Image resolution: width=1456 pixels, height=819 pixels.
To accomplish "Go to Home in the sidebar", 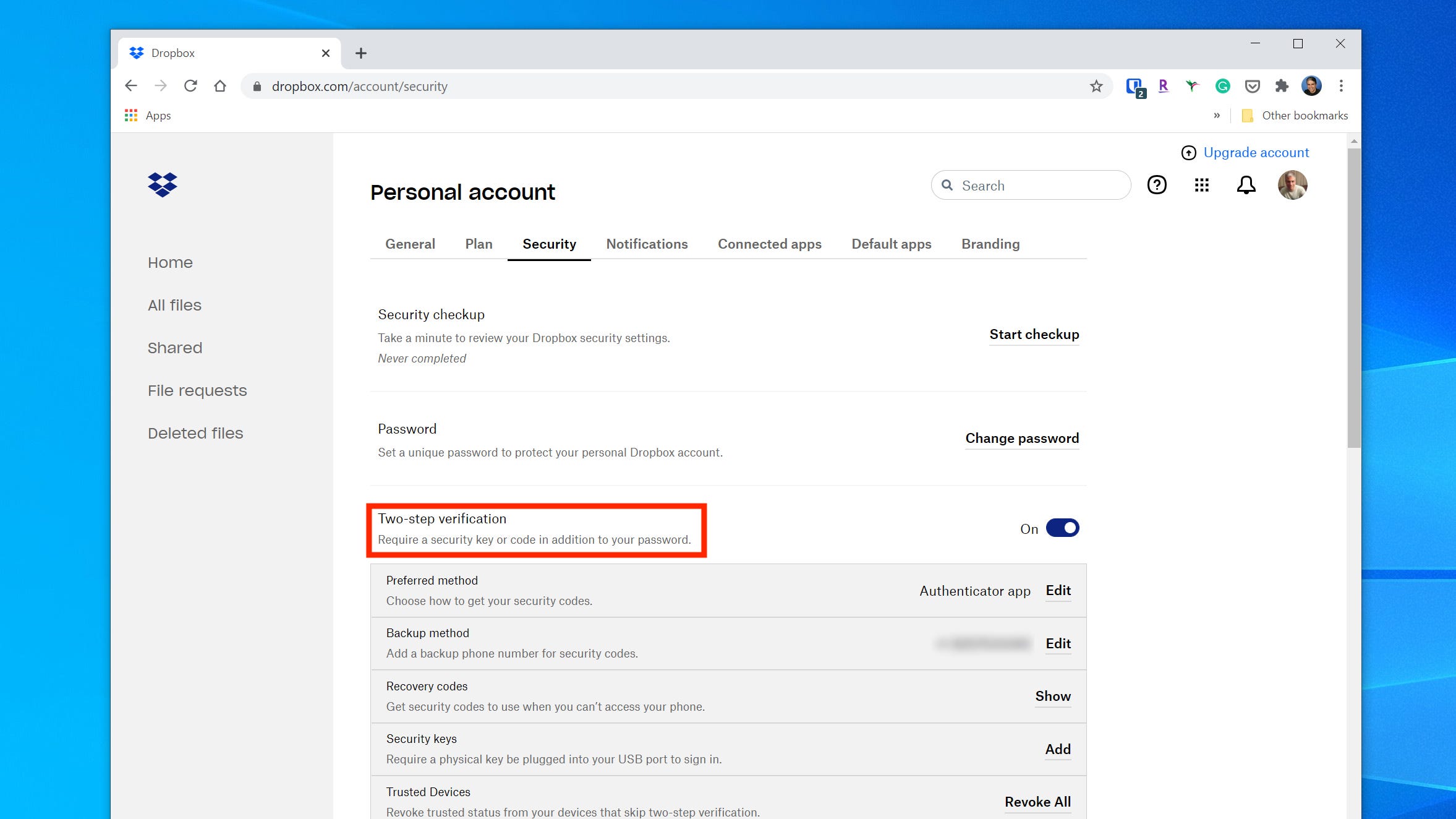I will [x=170, y=262].
